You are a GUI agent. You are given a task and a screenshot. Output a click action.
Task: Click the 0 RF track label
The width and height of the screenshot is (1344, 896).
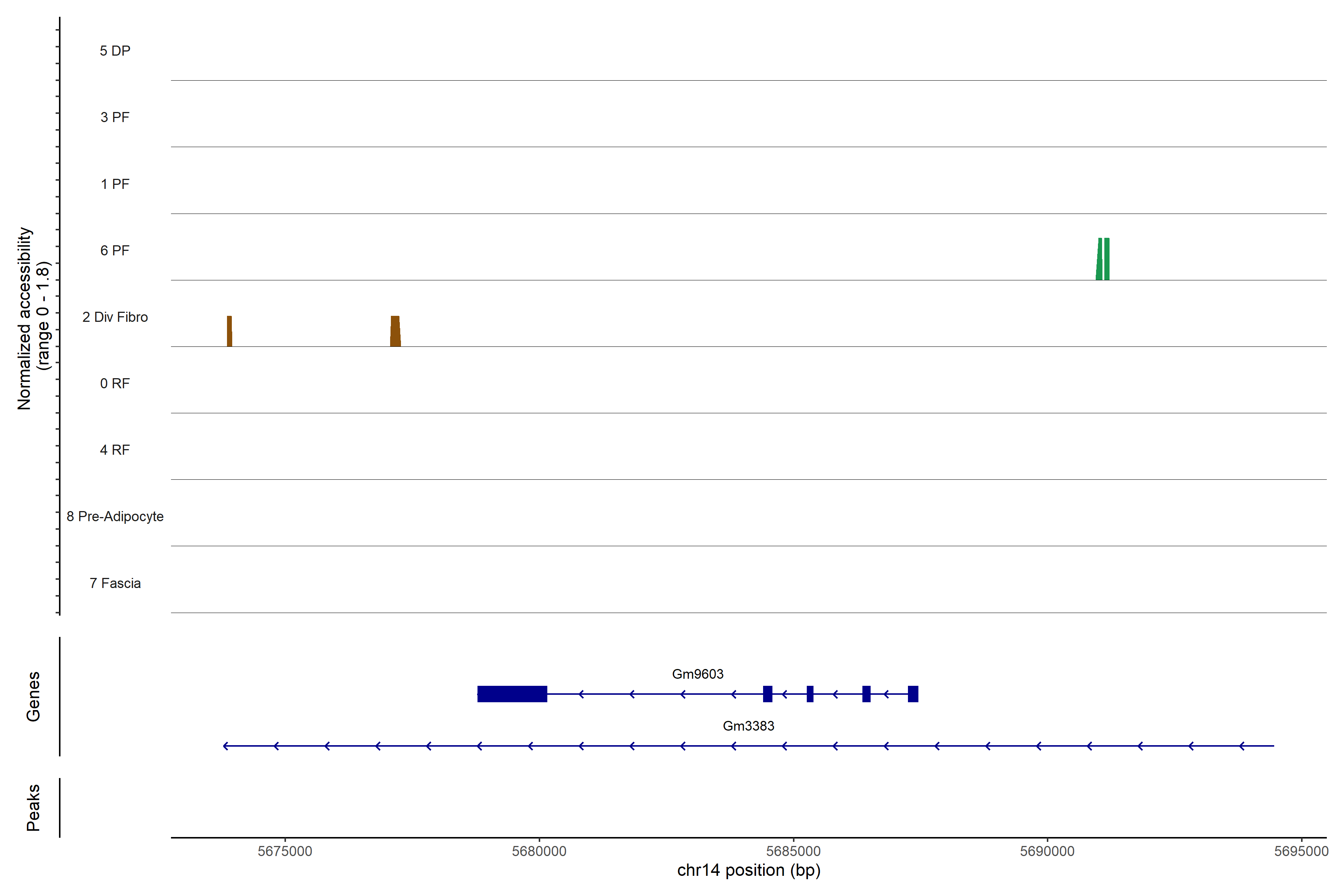(115, 383)
